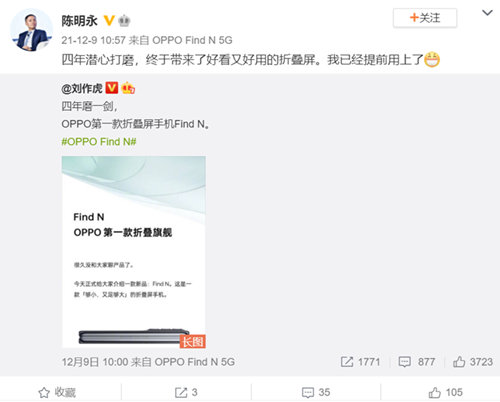
Task: Click the grinning emoji in the post text
Action: click(432, 60)
